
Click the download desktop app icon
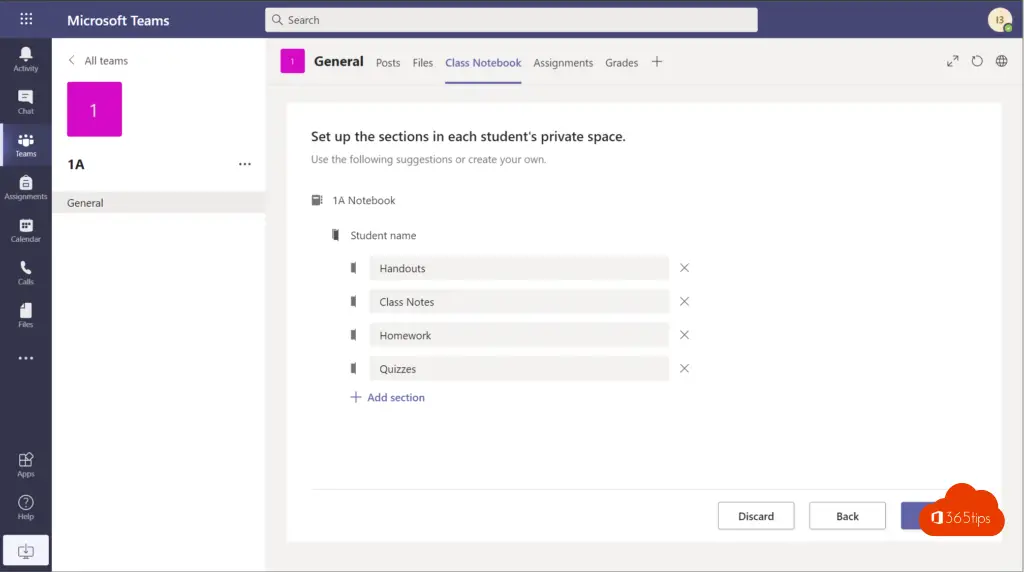coord(25,550)
